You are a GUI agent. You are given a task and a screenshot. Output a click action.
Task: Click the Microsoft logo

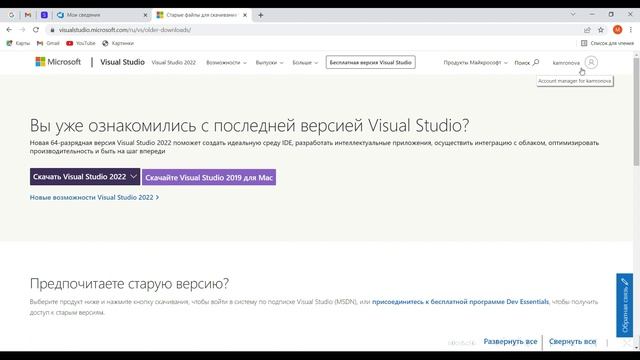click(x=58, y=62)
